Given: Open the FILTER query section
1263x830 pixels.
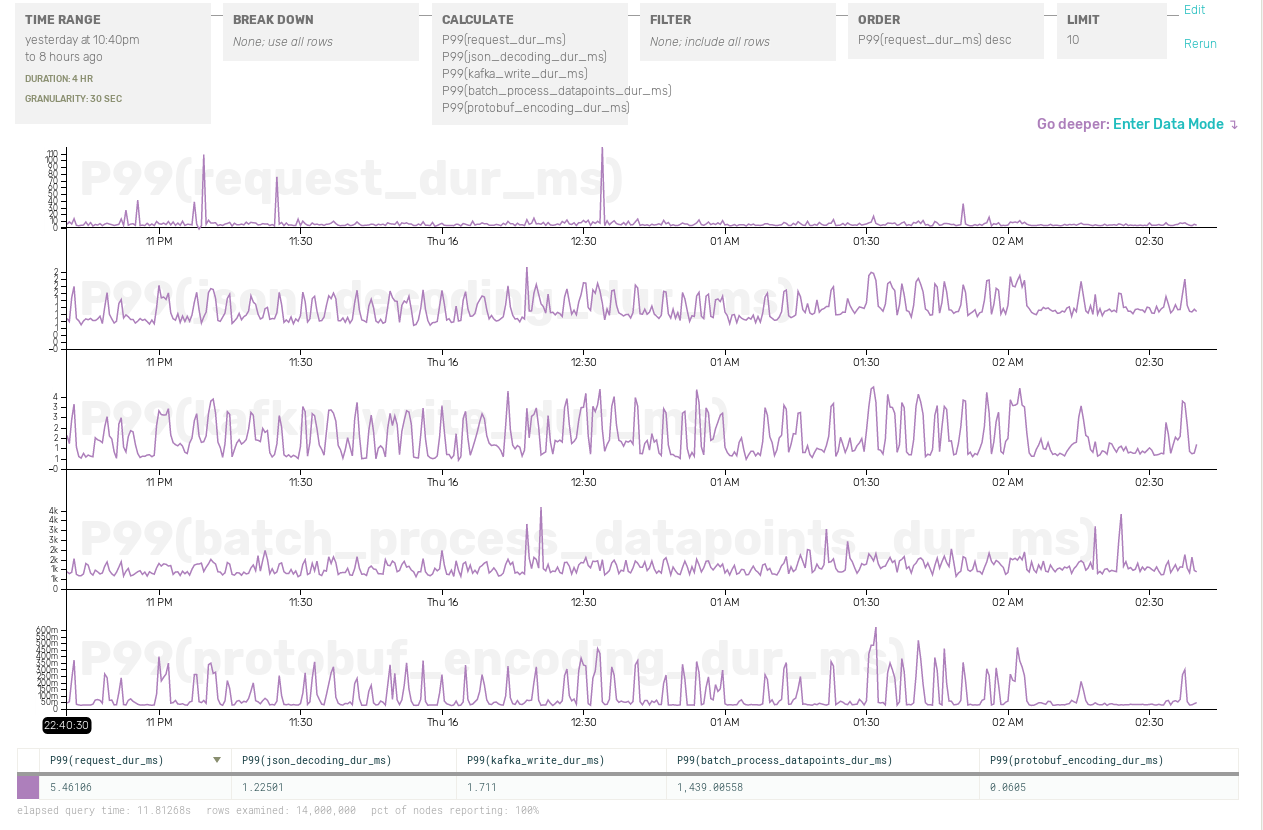Looking at the screenshot, I should (737, 31).
